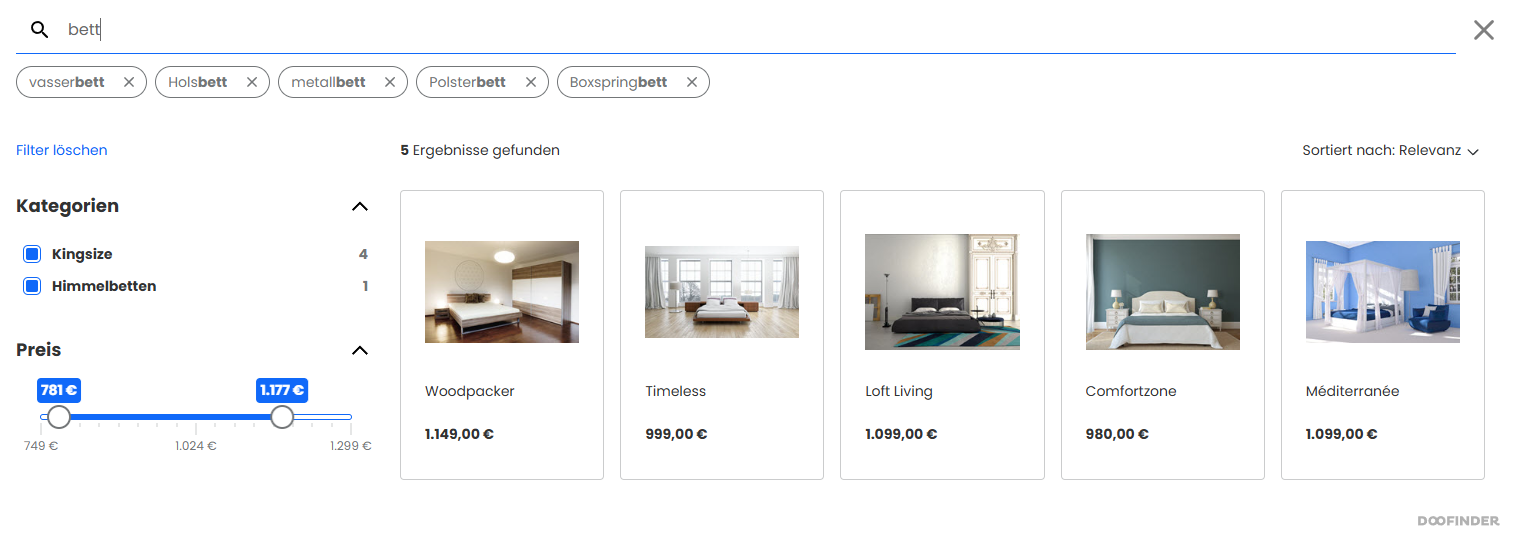This screenshot has width=1517, height=535.
Task: Collapse the Kategorien filter section
Action: [x=361, y=206]
